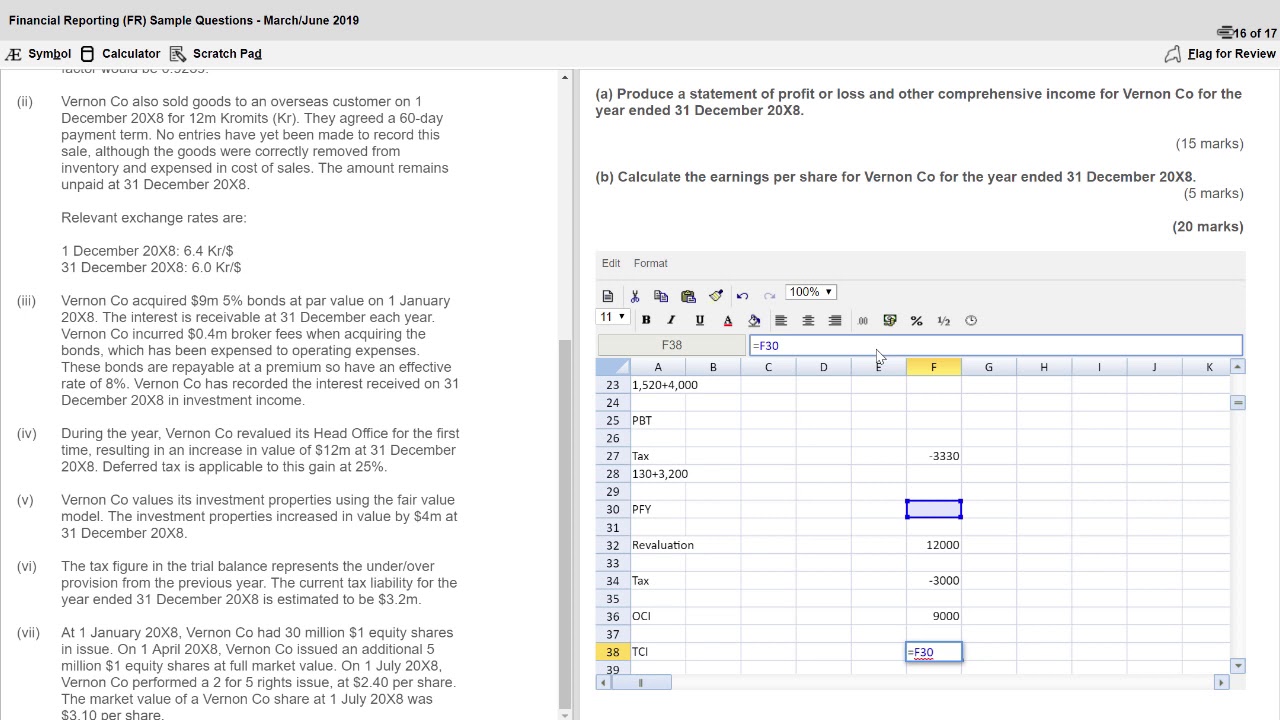Toggle underline formatting

[x=699, y=321]
